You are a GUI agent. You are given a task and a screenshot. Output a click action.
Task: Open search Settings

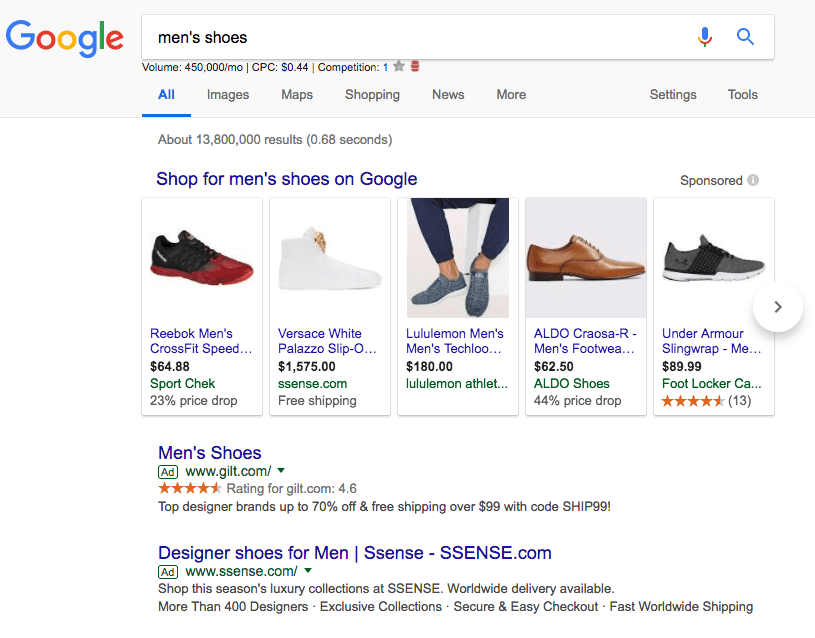pos(673,95)
